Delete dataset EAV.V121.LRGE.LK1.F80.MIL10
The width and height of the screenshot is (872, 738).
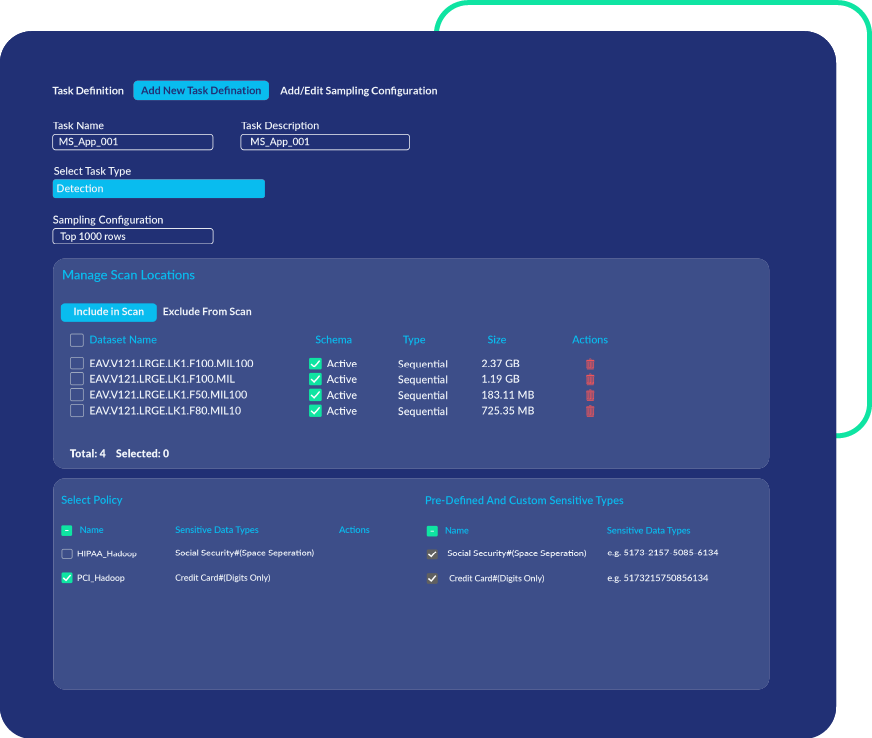point(590,411)
